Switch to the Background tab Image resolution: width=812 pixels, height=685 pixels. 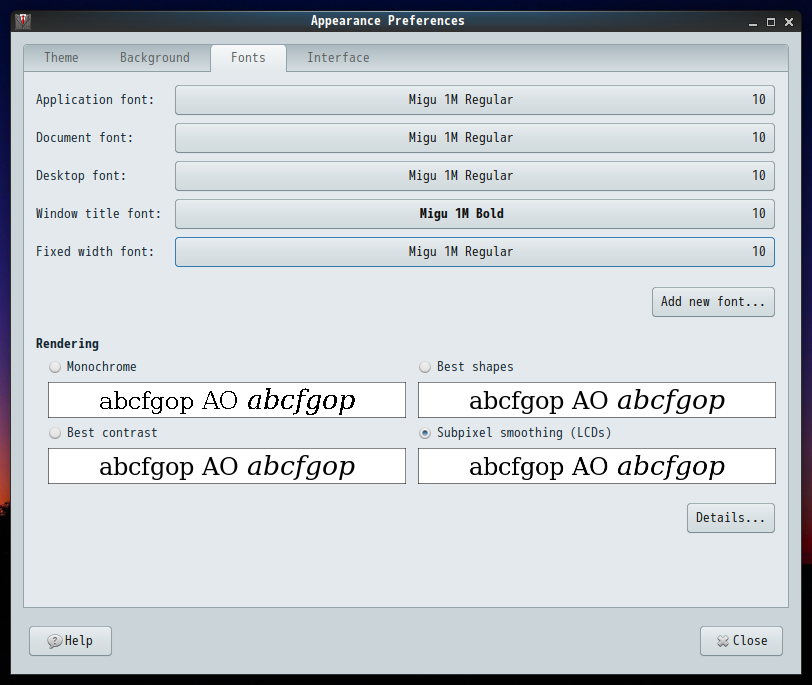tap(154, 57)
